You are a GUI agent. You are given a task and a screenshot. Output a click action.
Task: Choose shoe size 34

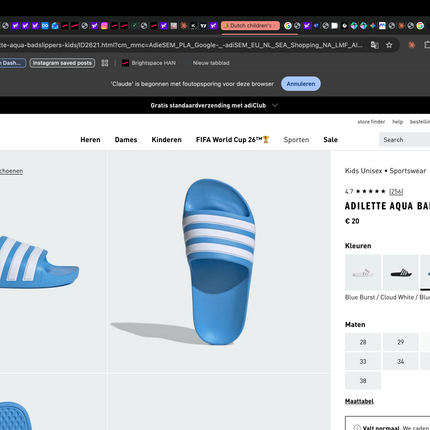[x=400, y=361]
